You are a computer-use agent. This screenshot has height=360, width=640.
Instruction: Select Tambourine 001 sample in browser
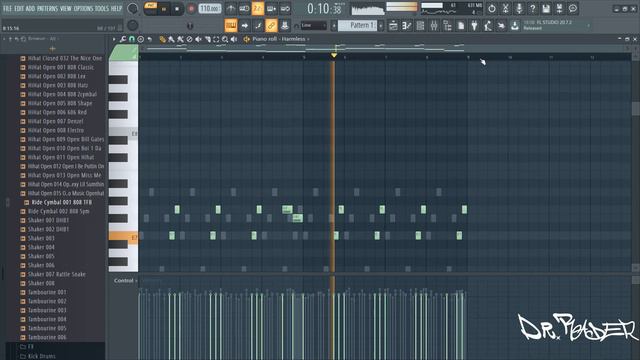click(47, 292)
